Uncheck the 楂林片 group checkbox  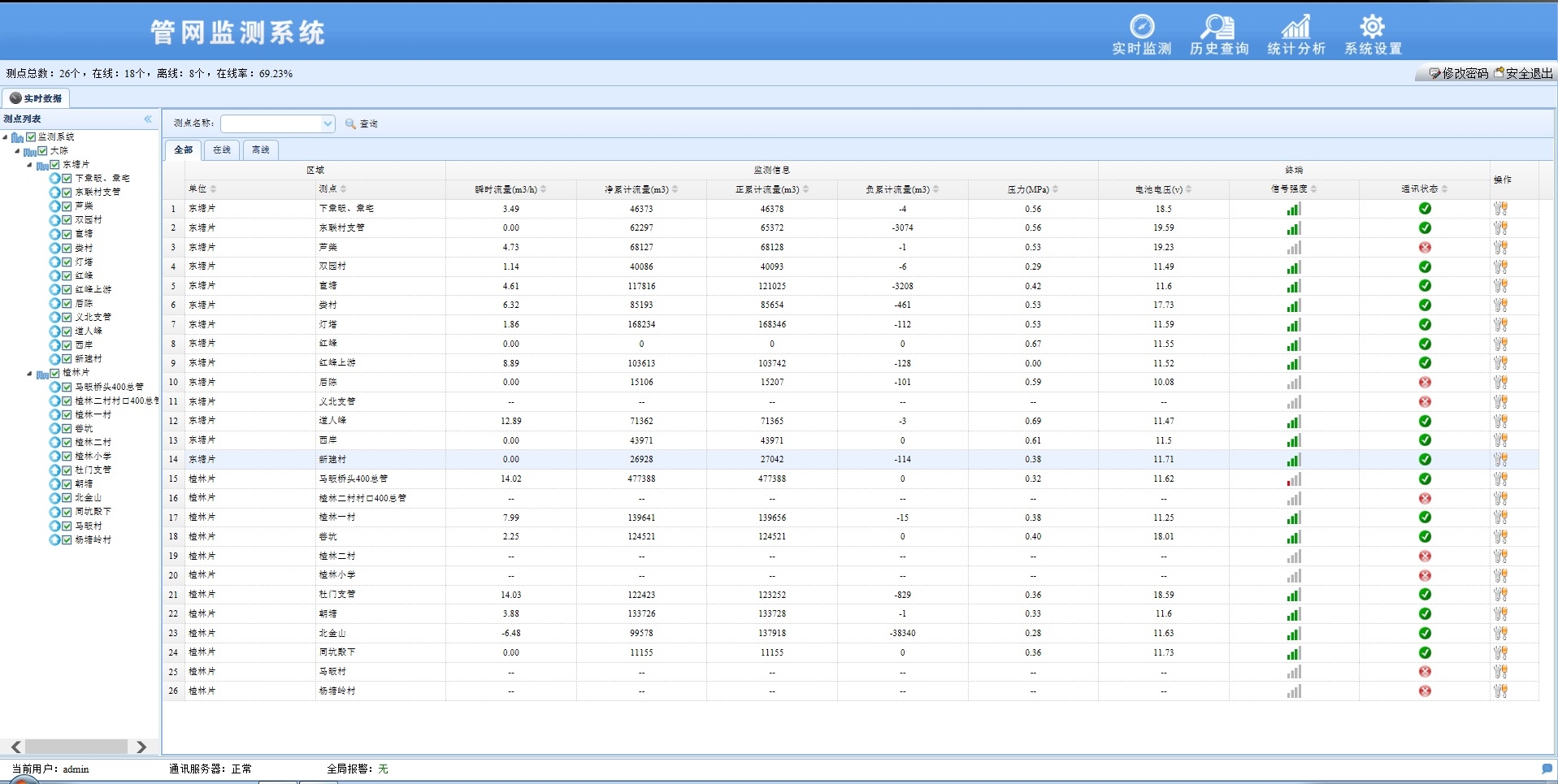tap(55, 374)
